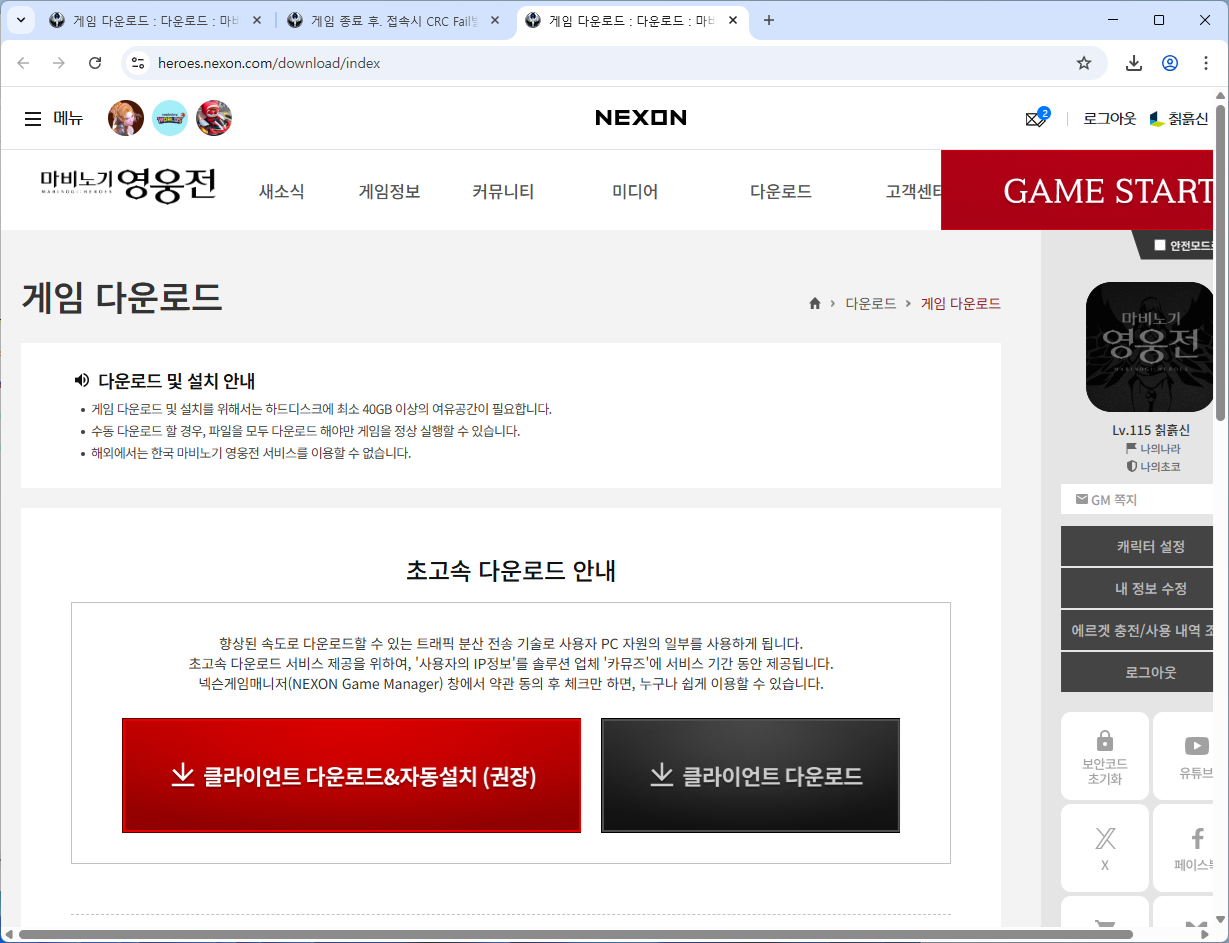Click 게임 다운로드 in the breadcrumb
The width and height of the screenshot is (1229, 943).
pyautogui.click(x=961, y=303)
